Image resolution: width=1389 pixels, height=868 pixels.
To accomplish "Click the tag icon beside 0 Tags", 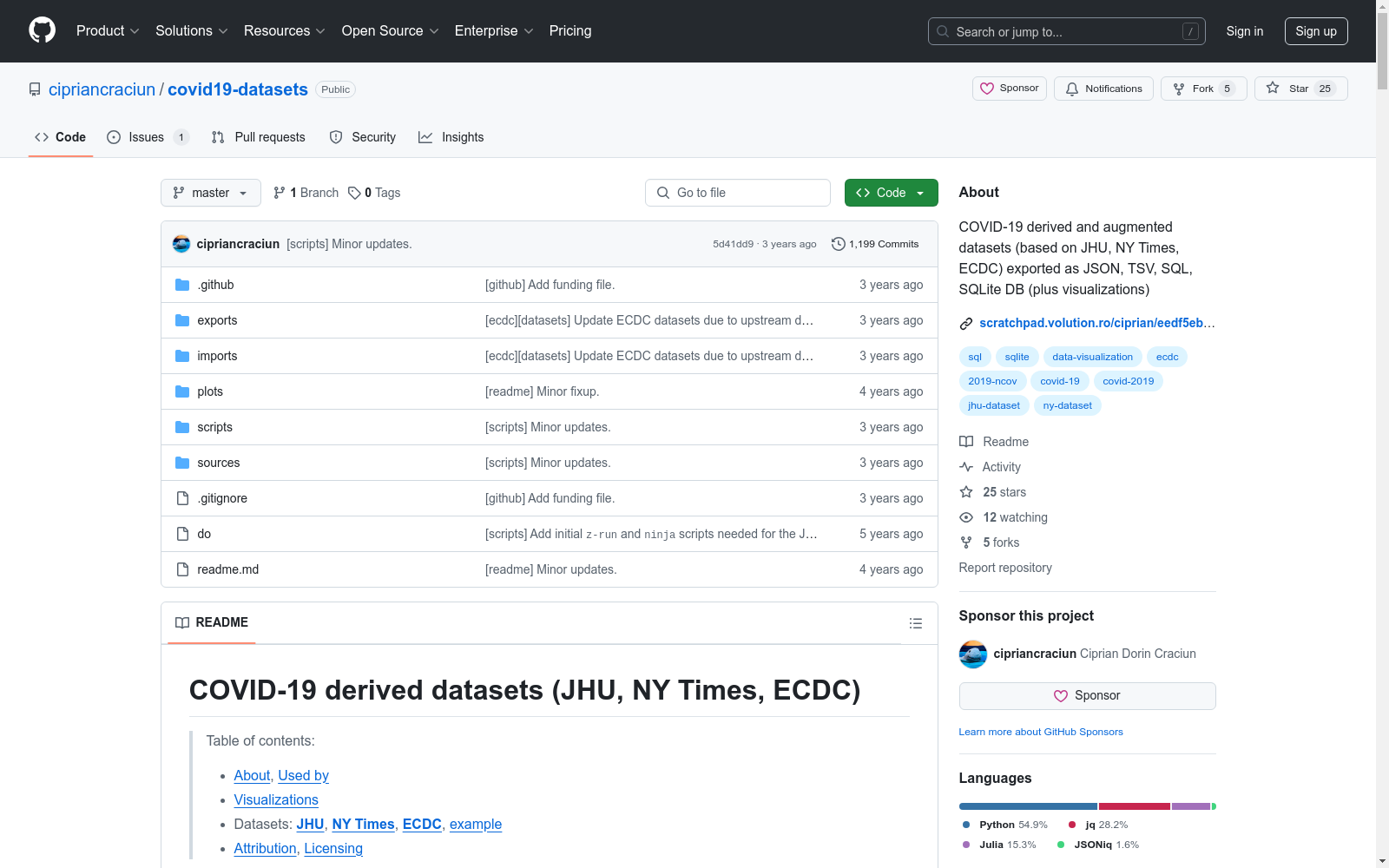I will [x=354, y=193].
